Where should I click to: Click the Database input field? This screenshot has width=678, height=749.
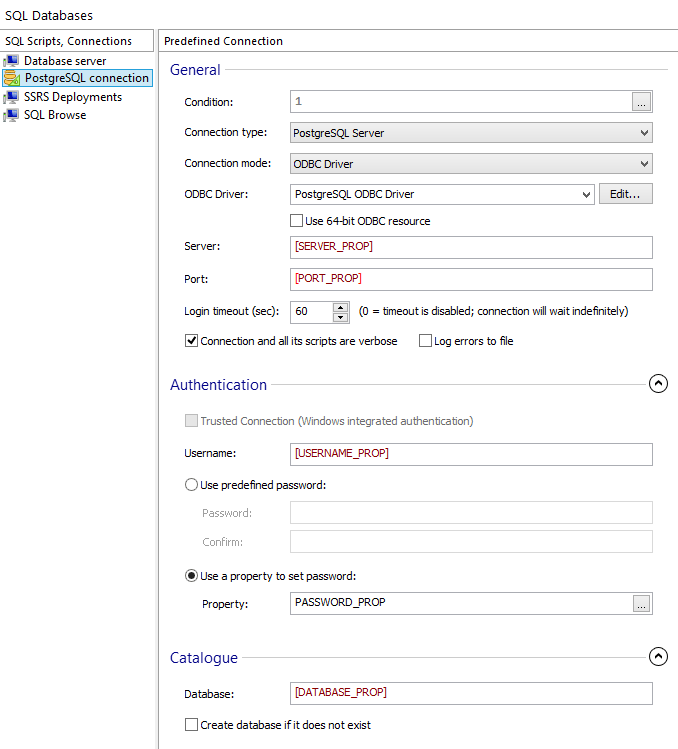(471, 693)
